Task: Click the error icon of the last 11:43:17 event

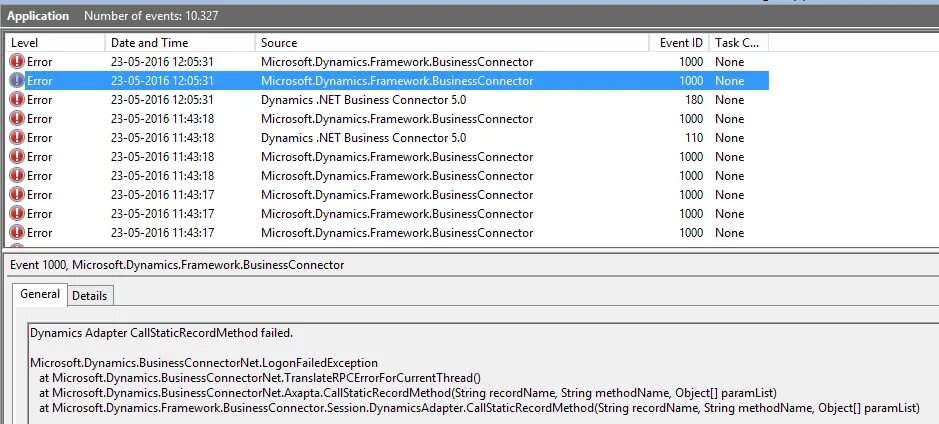Action: click(x=17, y=233)
